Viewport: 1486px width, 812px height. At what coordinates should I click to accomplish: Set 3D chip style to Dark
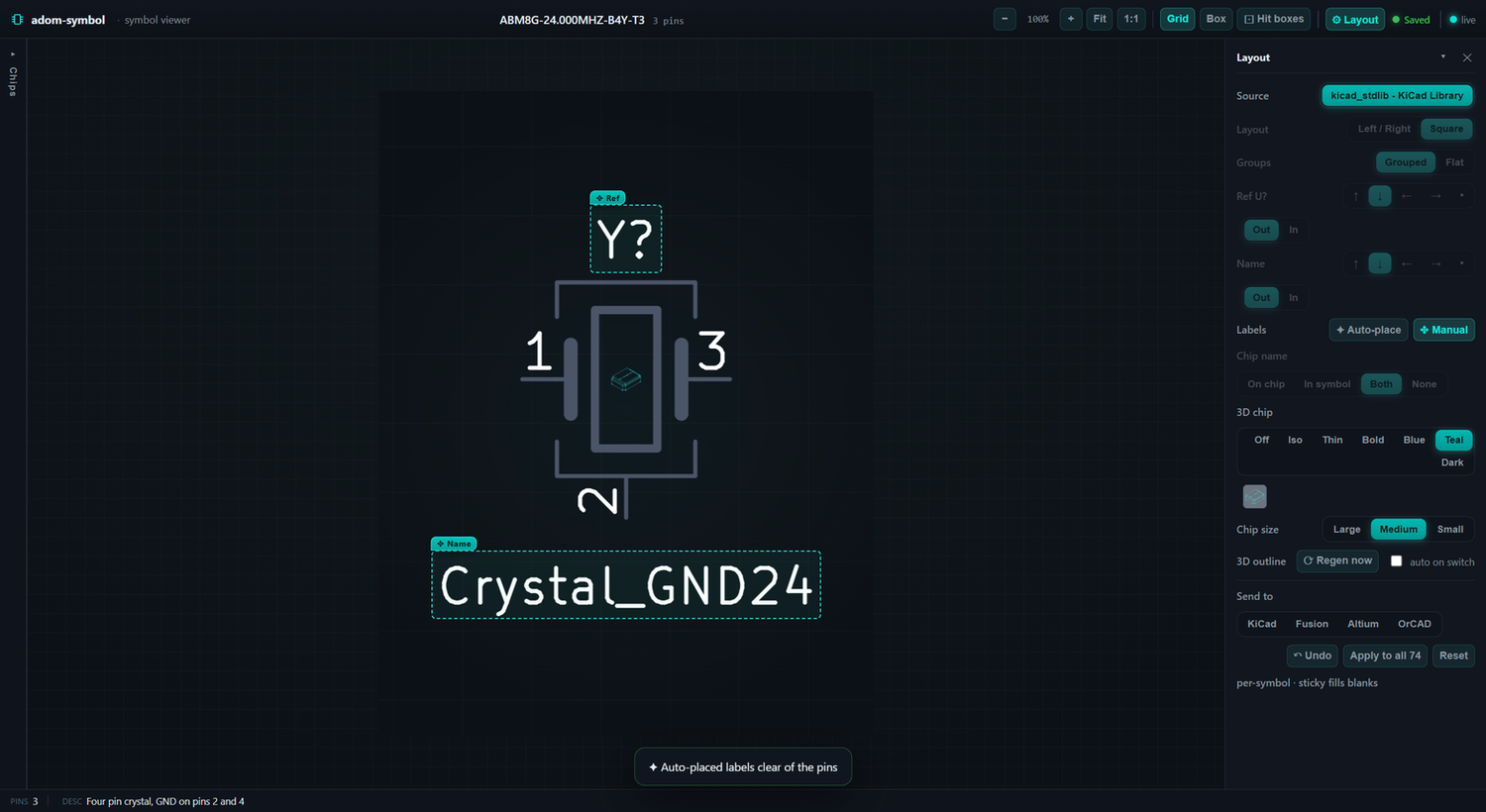click(x=1452, y=462)
